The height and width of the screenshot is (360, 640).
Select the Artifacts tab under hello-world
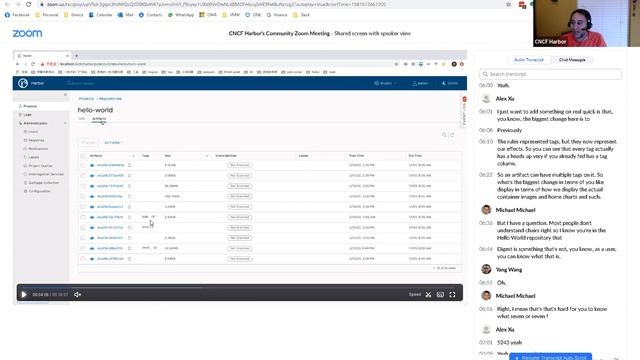(x=99, y=119)
